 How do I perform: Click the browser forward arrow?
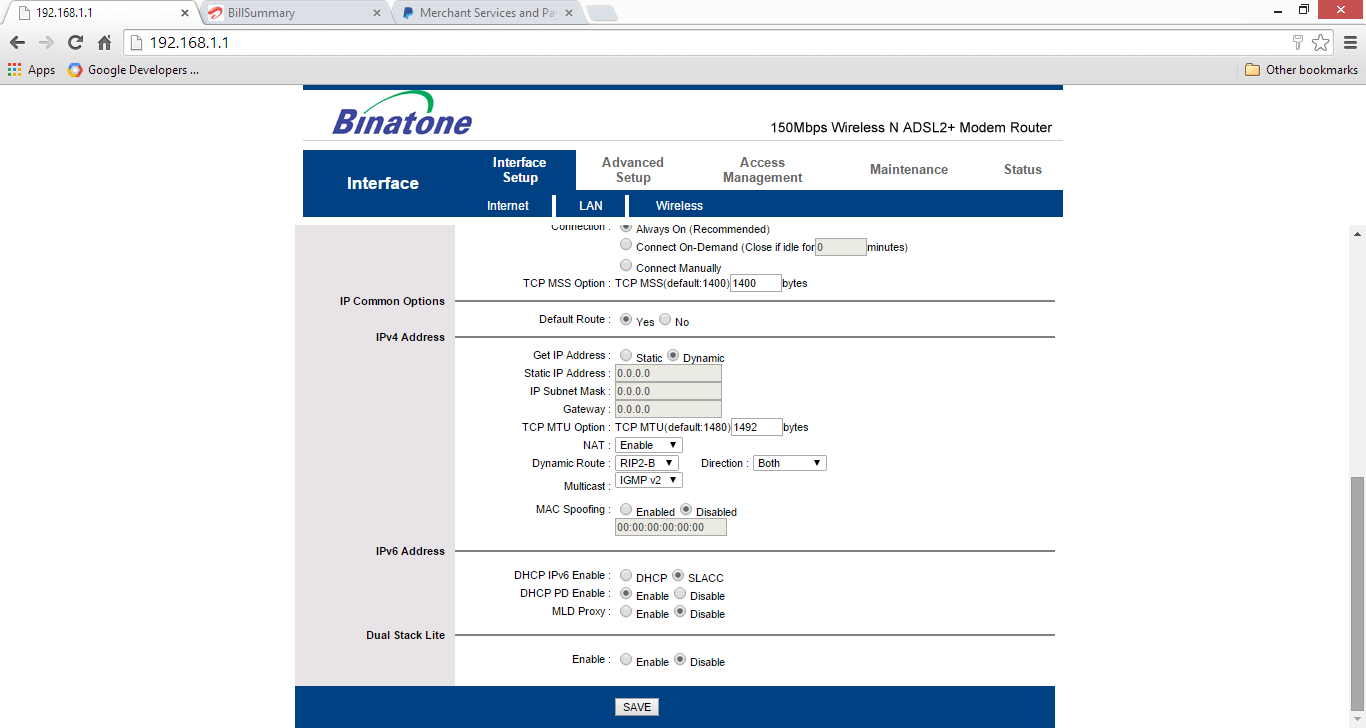[x=46, y=42]
